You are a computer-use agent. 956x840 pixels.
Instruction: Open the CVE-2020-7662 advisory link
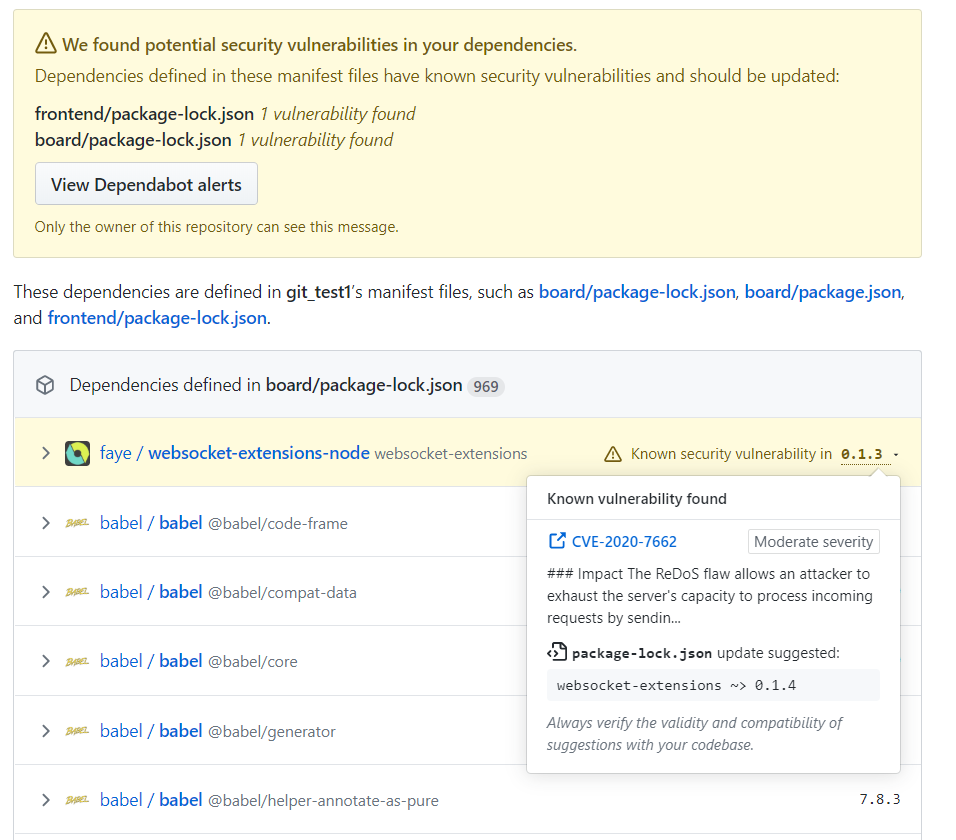(x=624, y=542)
